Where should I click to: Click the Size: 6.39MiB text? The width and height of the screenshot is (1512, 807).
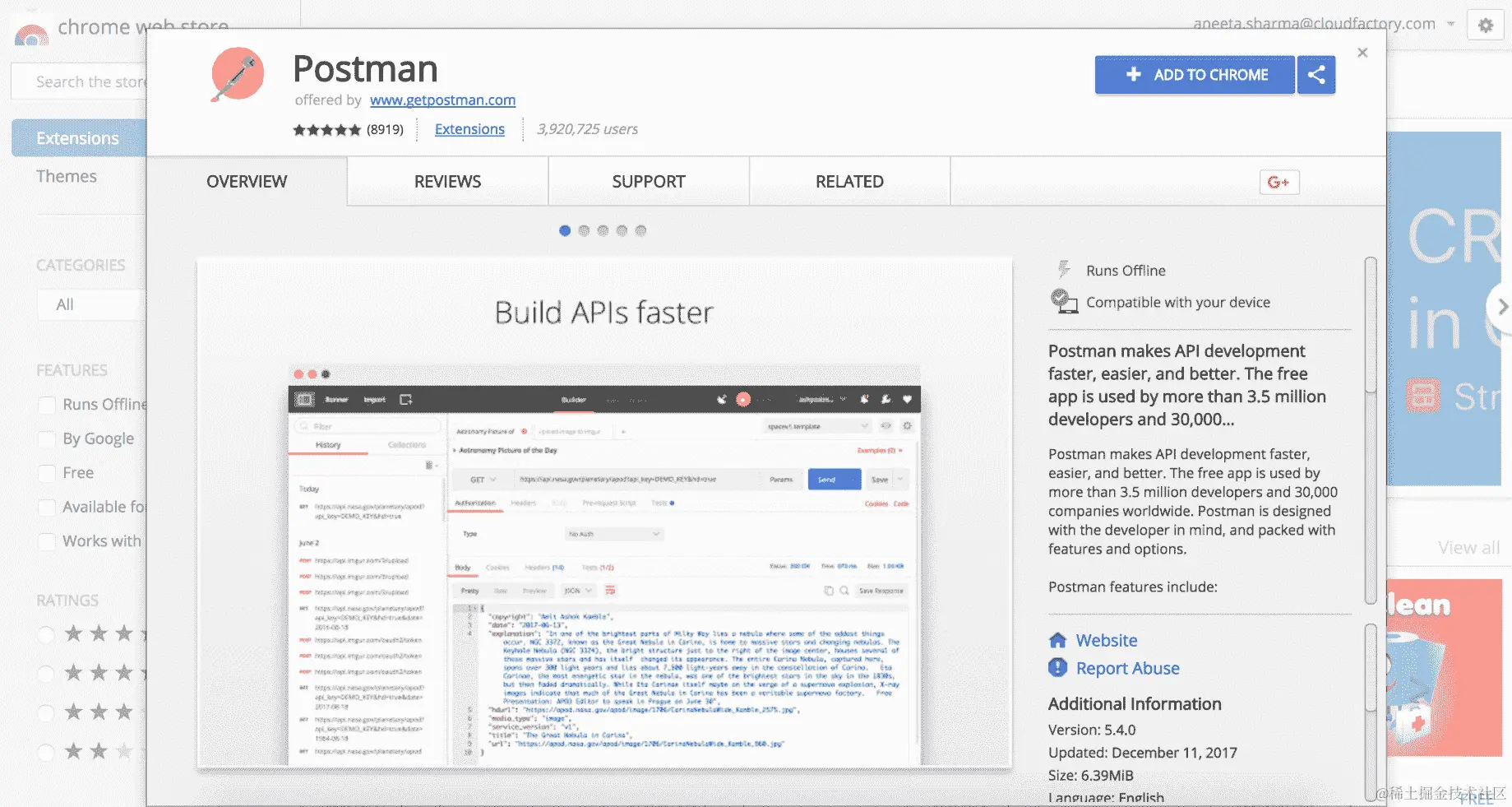pos(1090,775)
